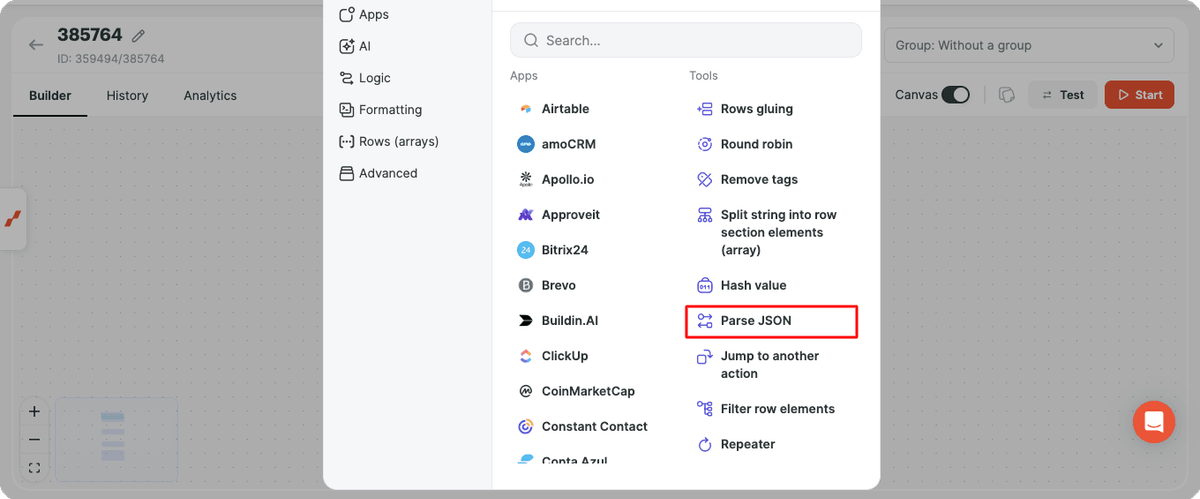Click the Test button
1200x499 pixels.
pos(1062,95)
